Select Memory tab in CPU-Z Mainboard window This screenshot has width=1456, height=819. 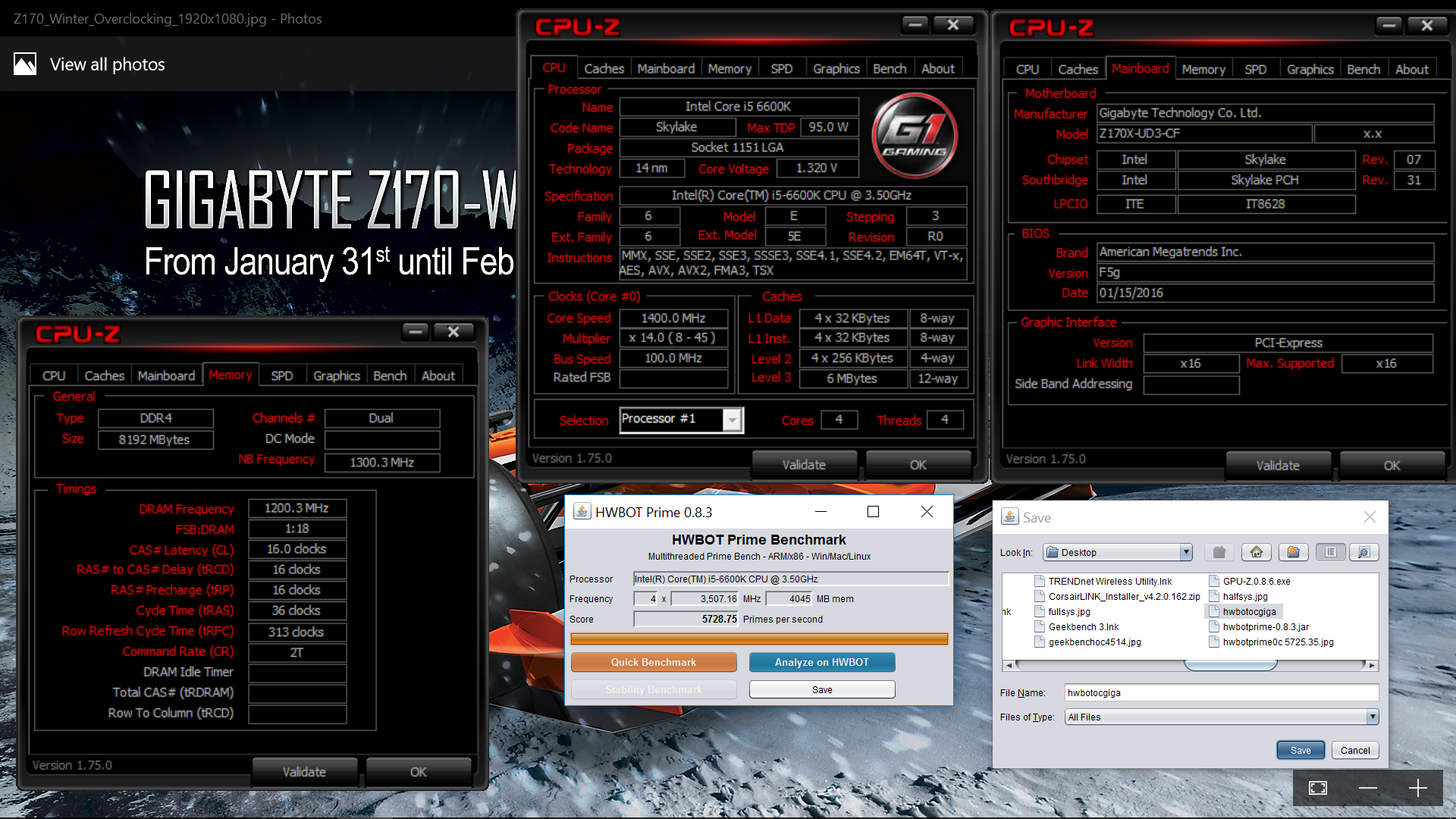(1203, 69)
